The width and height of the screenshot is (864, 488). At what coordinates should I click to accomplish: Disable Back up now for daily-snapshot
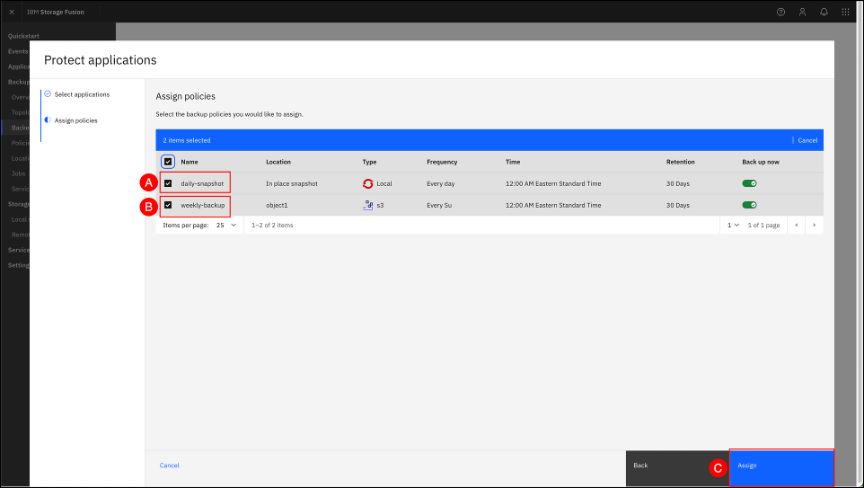(x=749, y=184)
